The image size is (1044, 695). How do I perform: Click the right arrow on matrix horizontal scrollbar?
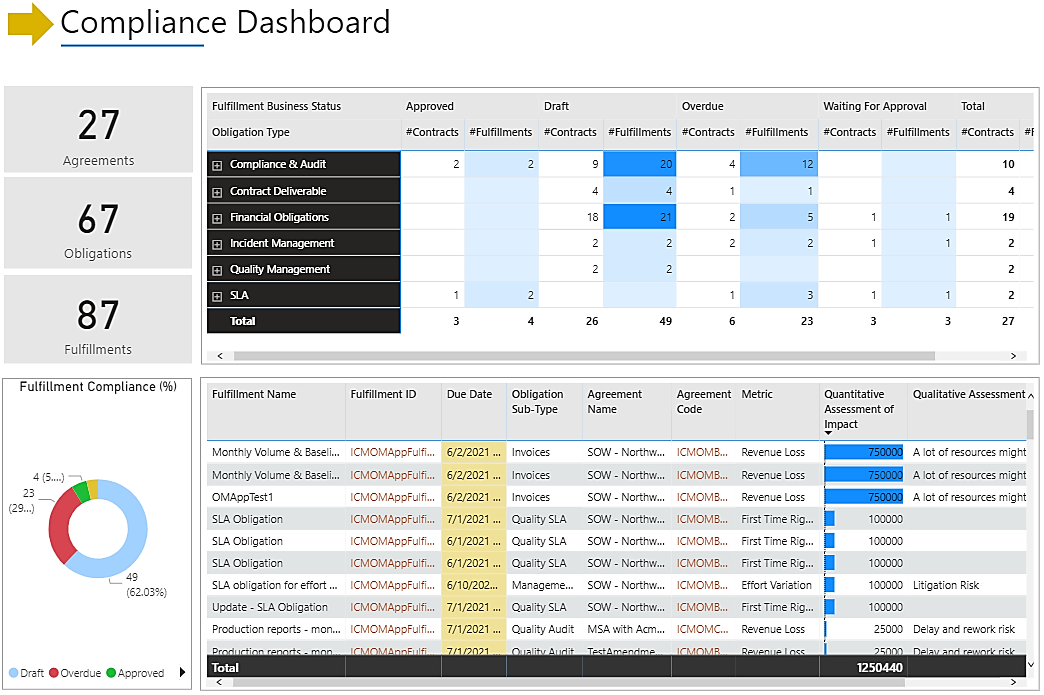click(1013, 355)
